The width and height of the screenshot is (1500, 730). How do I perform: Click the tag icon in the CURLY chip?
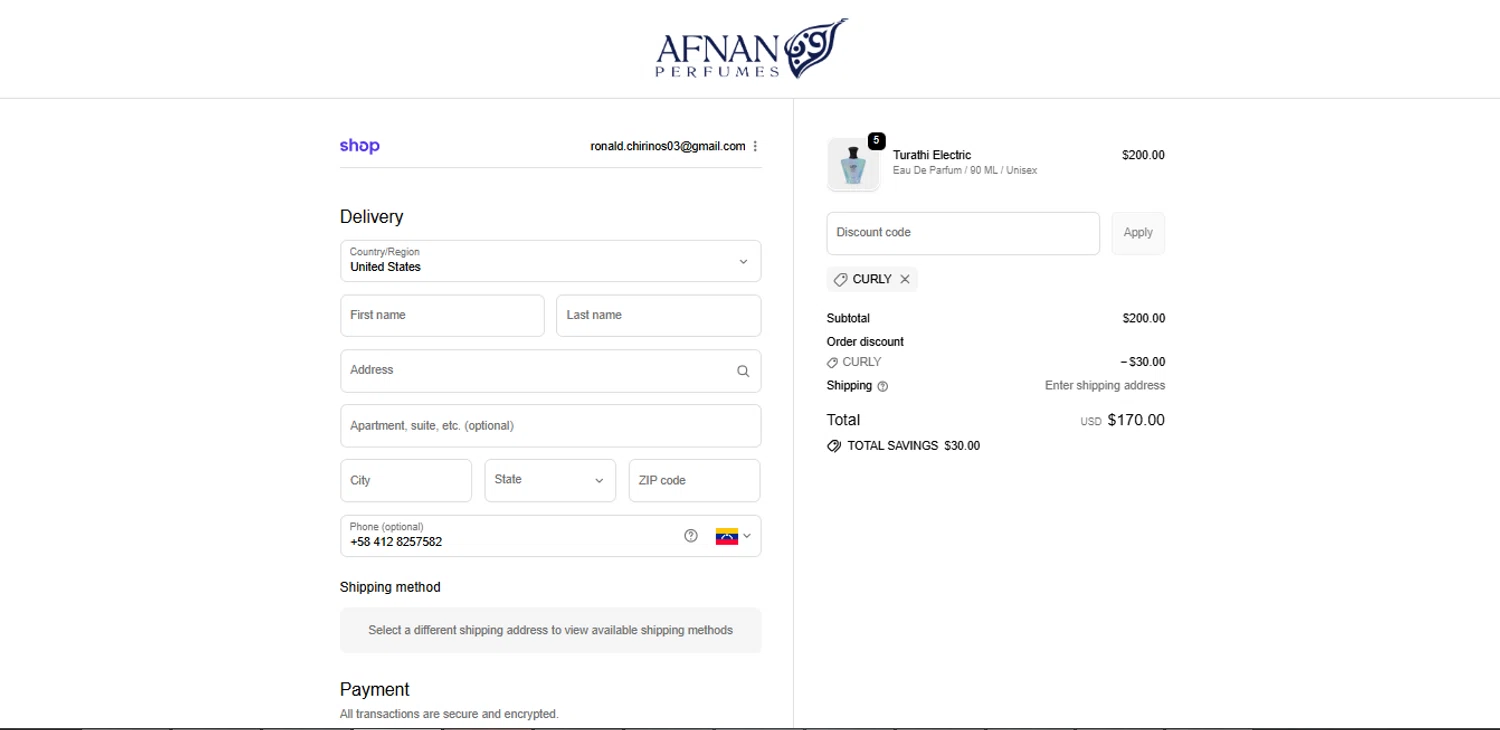[x=840, y=279]
